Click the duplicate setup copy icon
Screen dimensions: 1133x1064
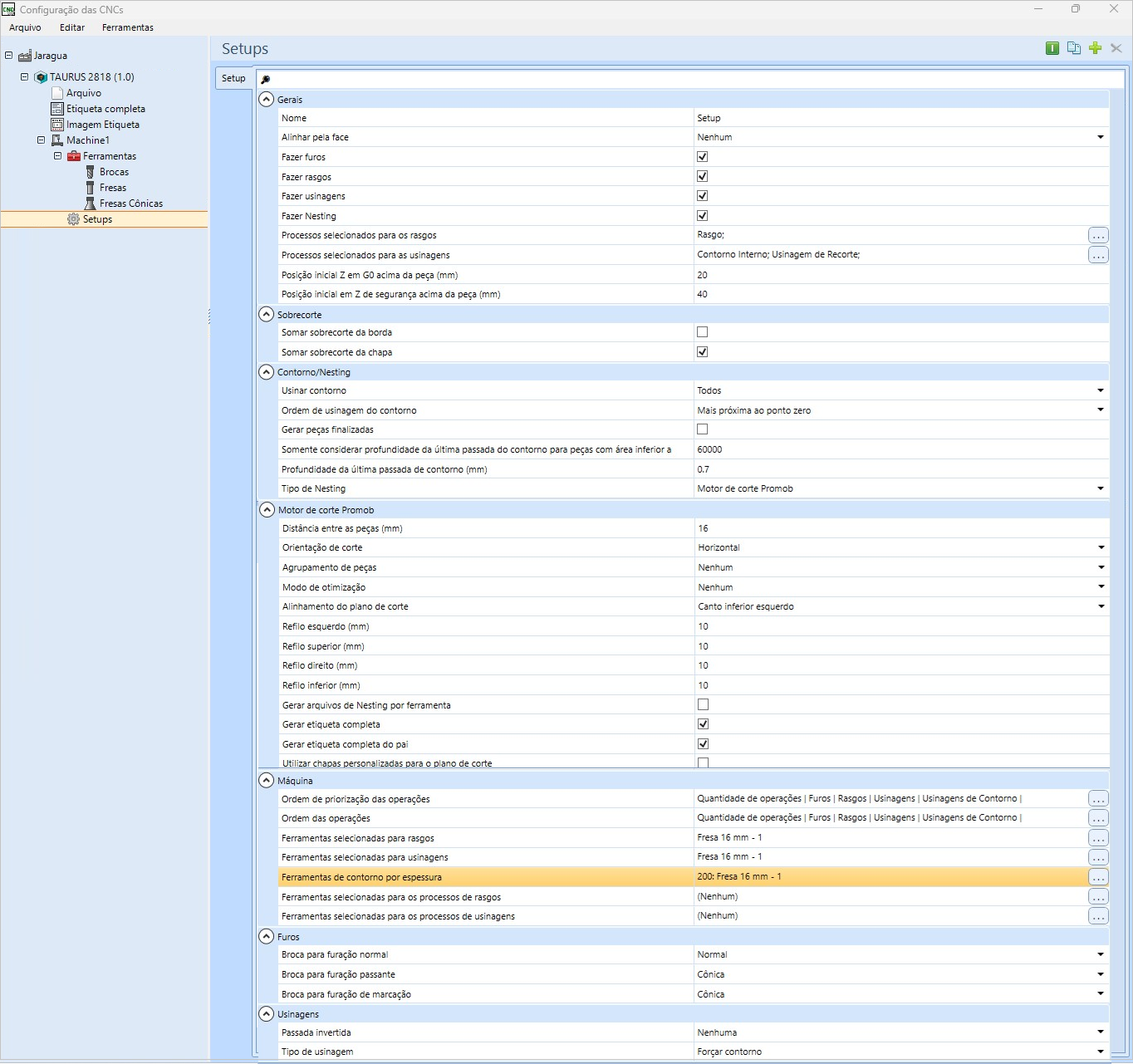point(1074,48)
